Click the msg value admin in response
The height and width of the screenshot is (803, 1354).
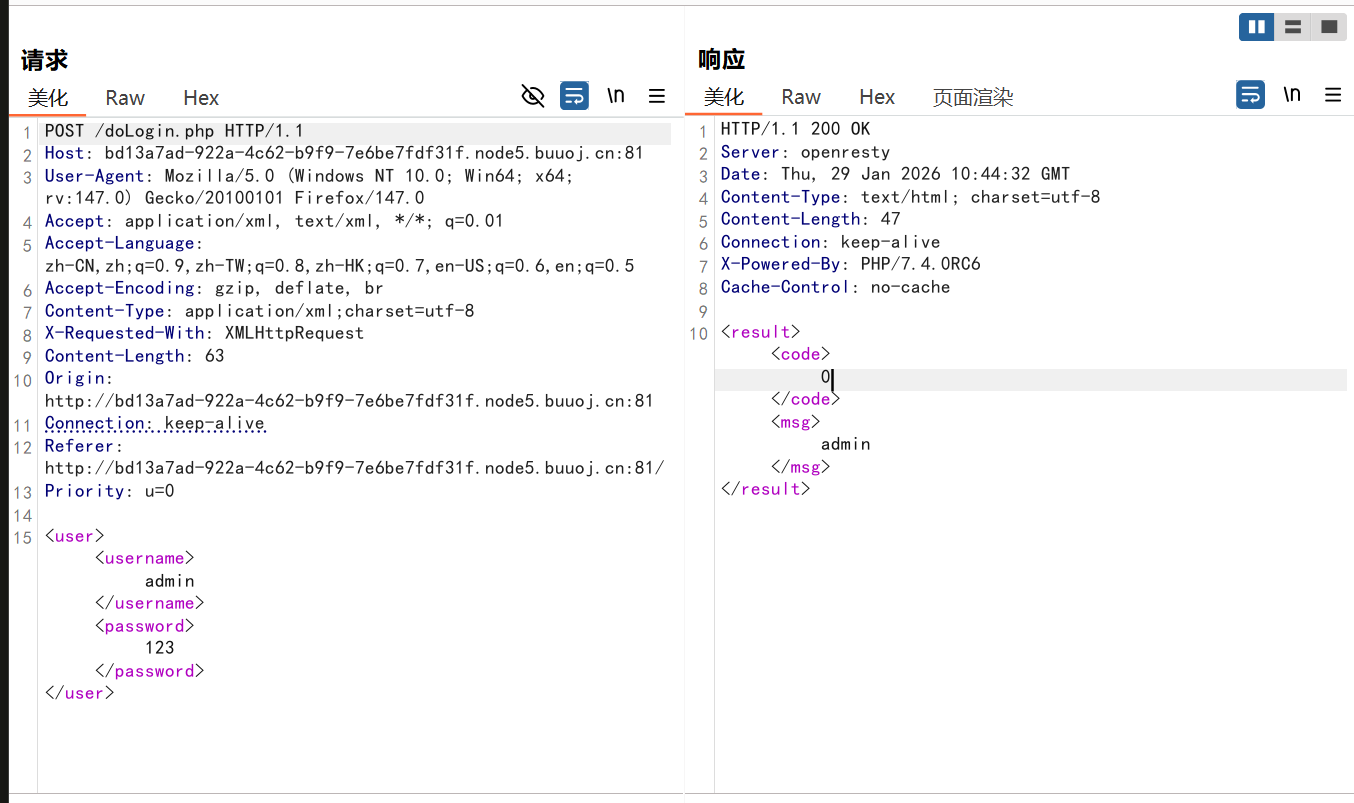tap(845, 444)
